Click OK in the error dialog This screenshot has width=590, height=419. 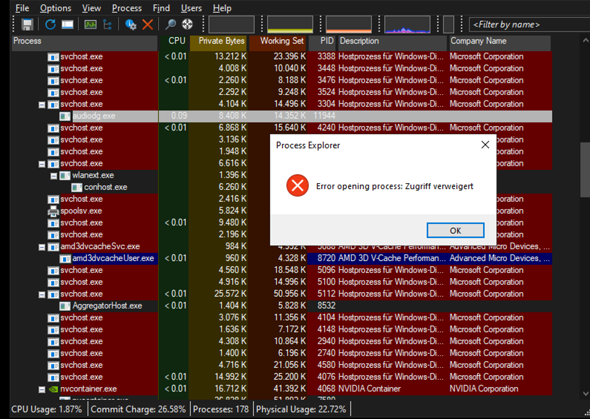[455, 230]
